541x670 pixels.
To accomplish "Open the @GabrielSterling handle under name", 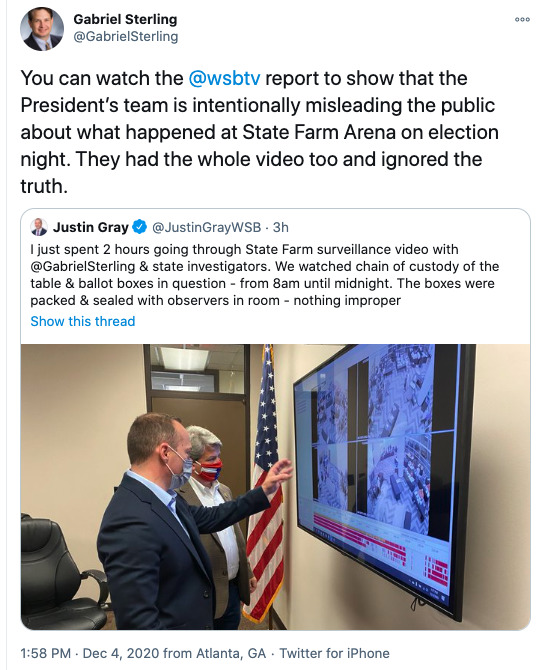I will pos(126,37).
